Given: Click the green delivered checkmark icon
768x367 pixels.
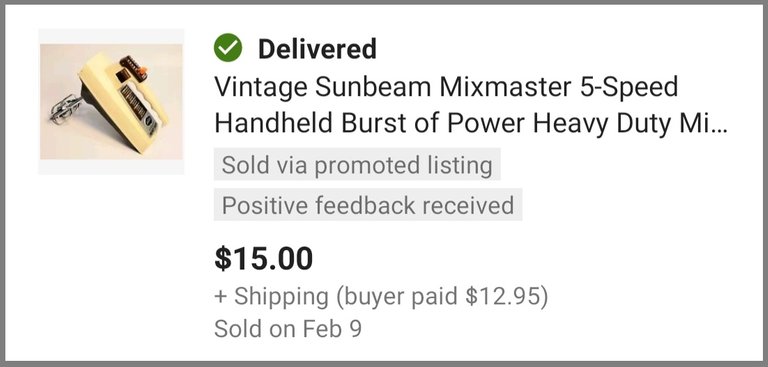Looking at the screenshot, I should tap(228, 48).
